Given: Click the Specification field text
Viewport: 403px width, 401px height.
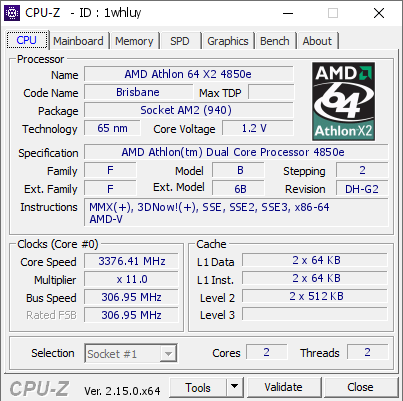Looking at the screenshot, I should (x=236, y=152).
